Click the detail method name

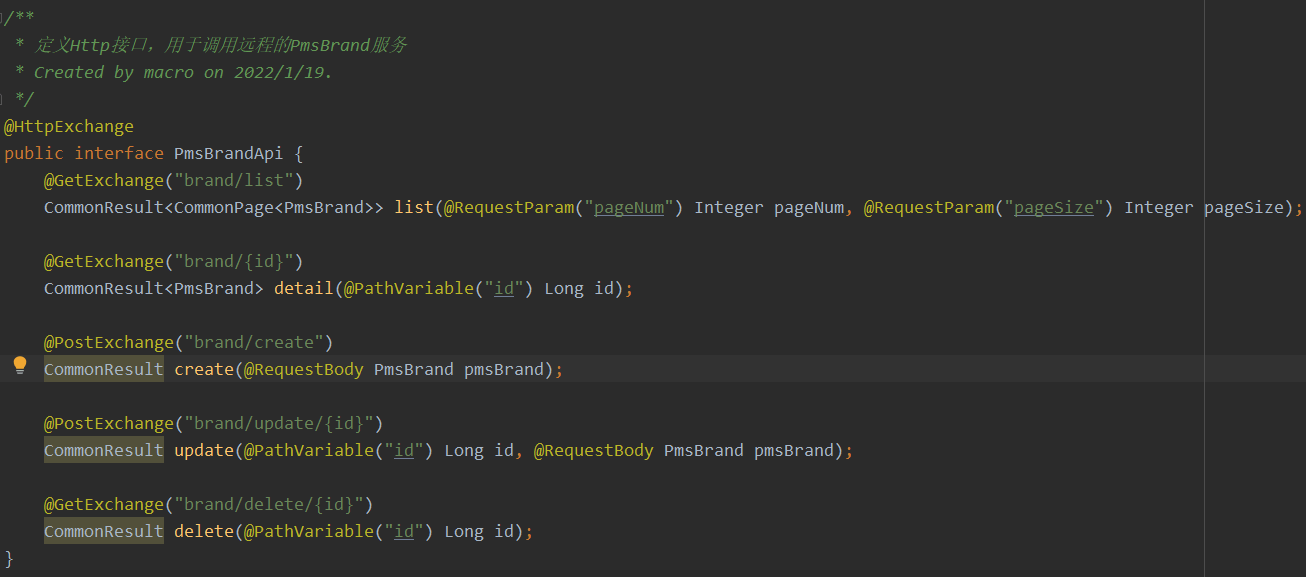[x=303, y=288]
